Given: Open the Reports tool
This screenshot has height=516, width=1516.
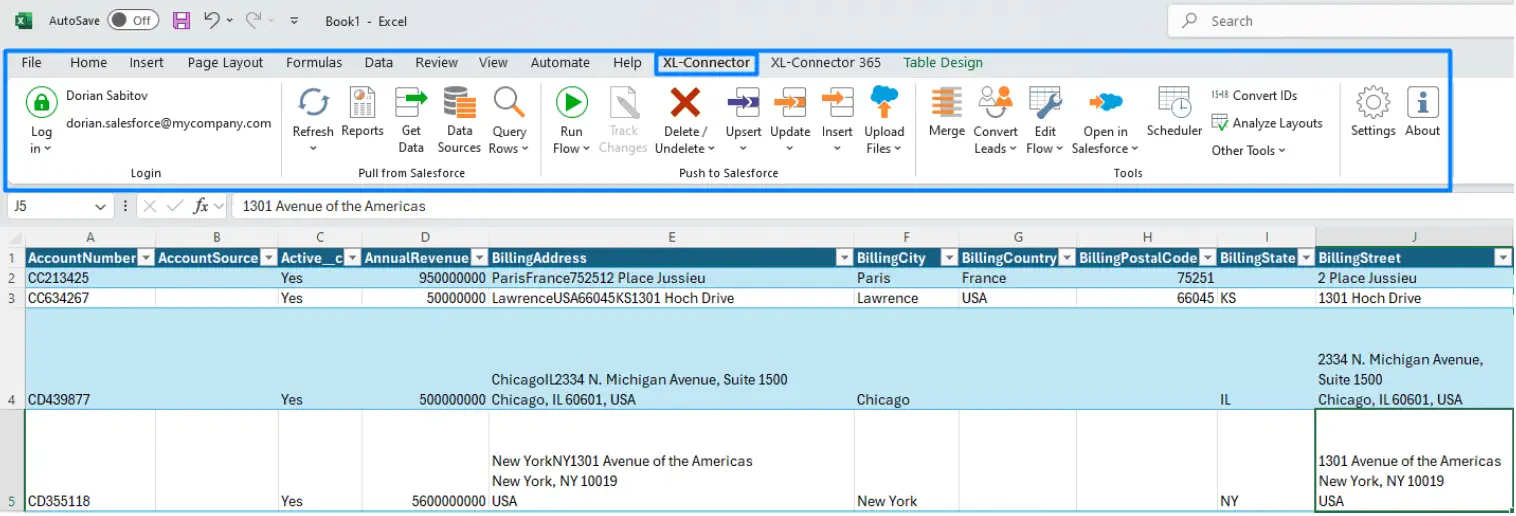Looking at the screenshot, I should (362, 112).
